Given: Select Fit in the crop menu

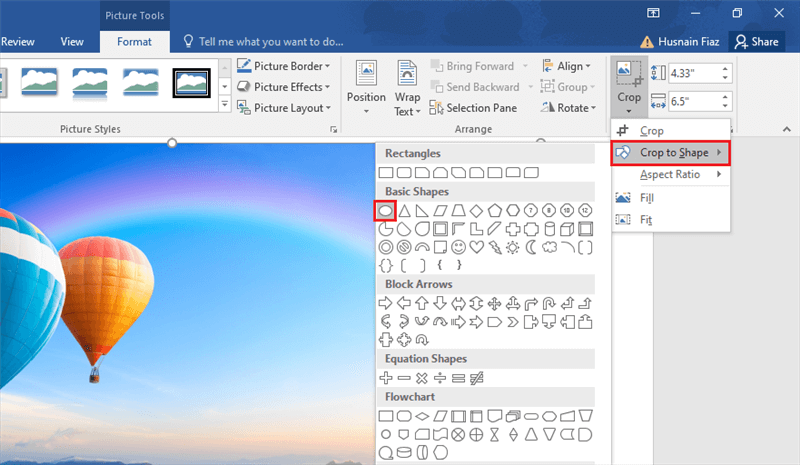Looking at the screenshot, I should [670, 219].
